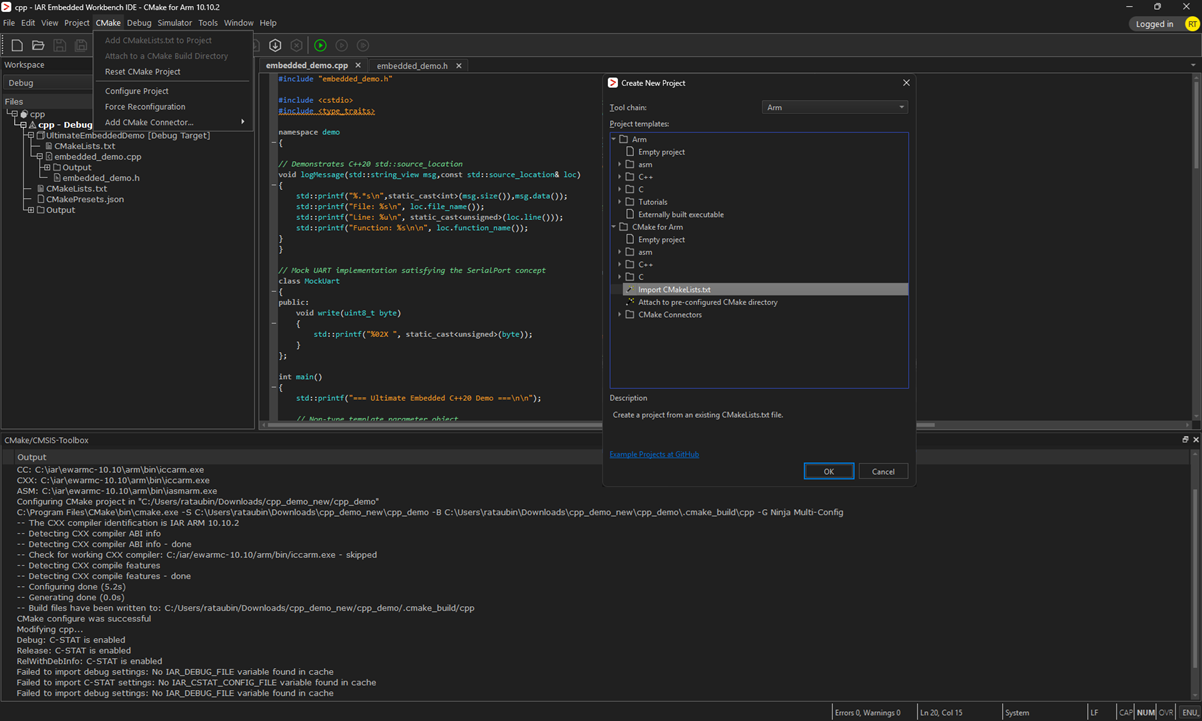Click the OVR status bar indicator

coord(1166,712)
